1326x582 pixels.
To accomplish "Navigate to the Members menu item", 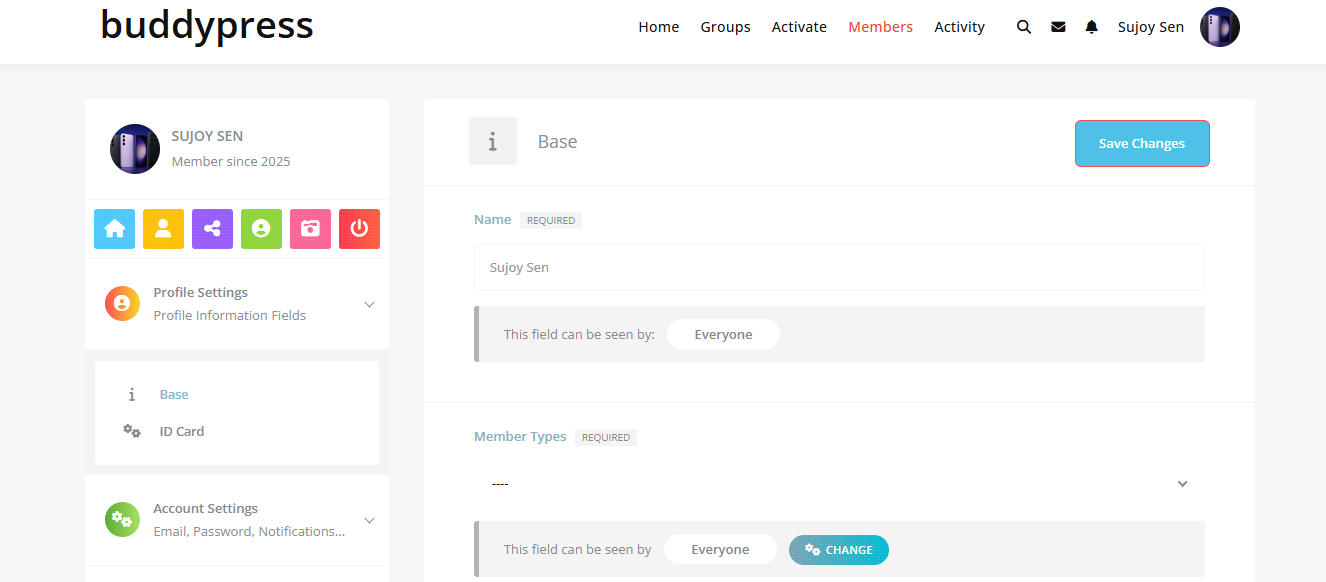I will click(880, 27).
